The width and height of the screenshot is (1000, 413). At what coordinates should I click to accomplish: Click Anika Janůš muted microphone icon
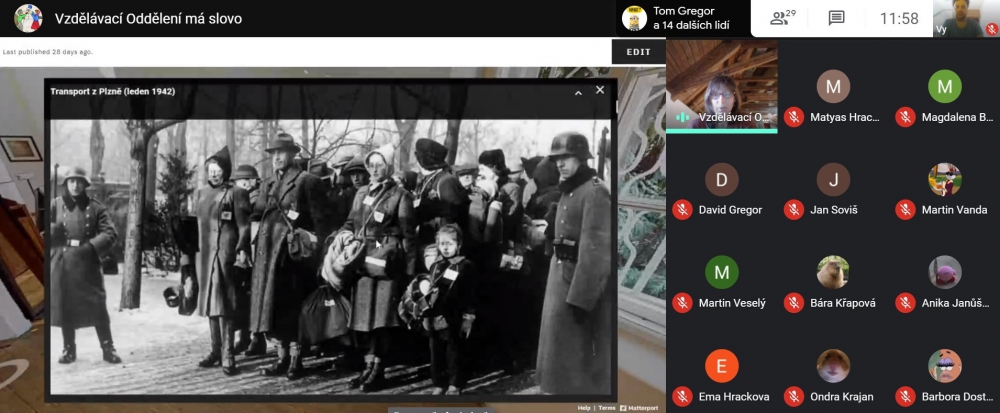[905, 303]
